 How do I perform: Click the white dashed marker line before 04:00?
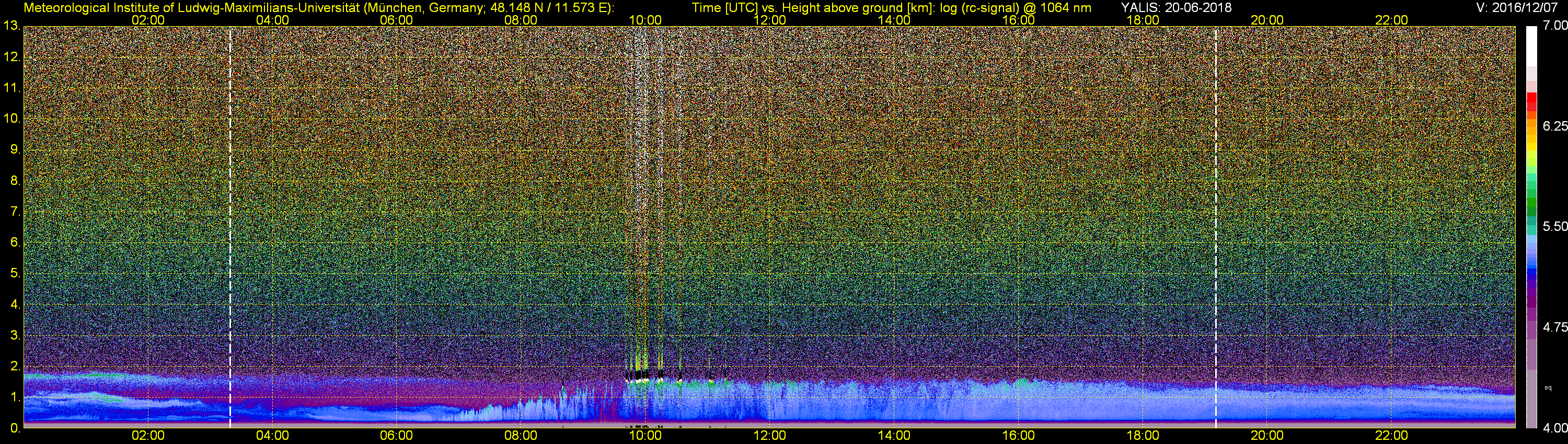click(230, 227)
